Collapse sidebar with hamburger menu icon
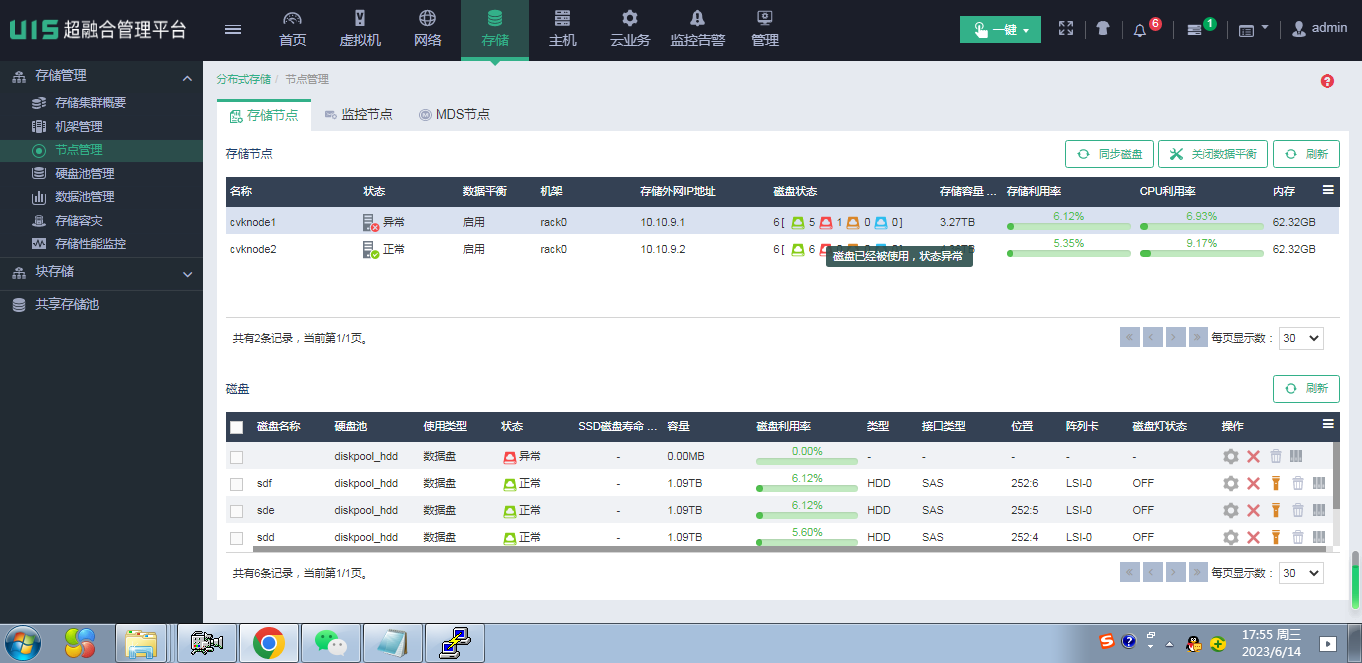1362x663 pixels. pos(233,29)
